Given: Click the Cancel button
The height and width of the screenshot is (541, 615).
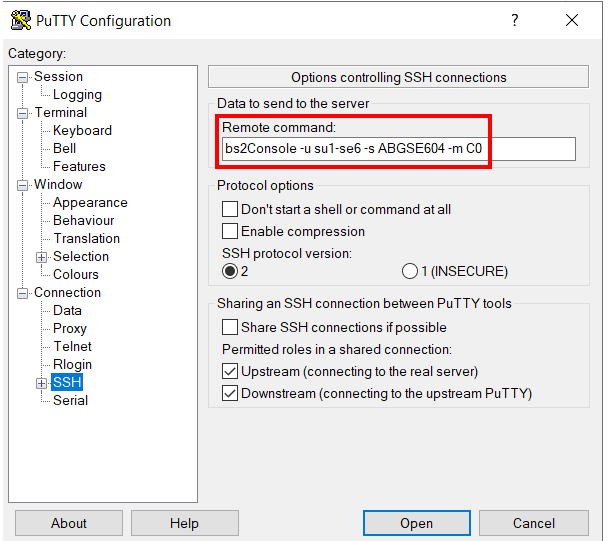Looking at the screenshot, I should tap(533, 523).
